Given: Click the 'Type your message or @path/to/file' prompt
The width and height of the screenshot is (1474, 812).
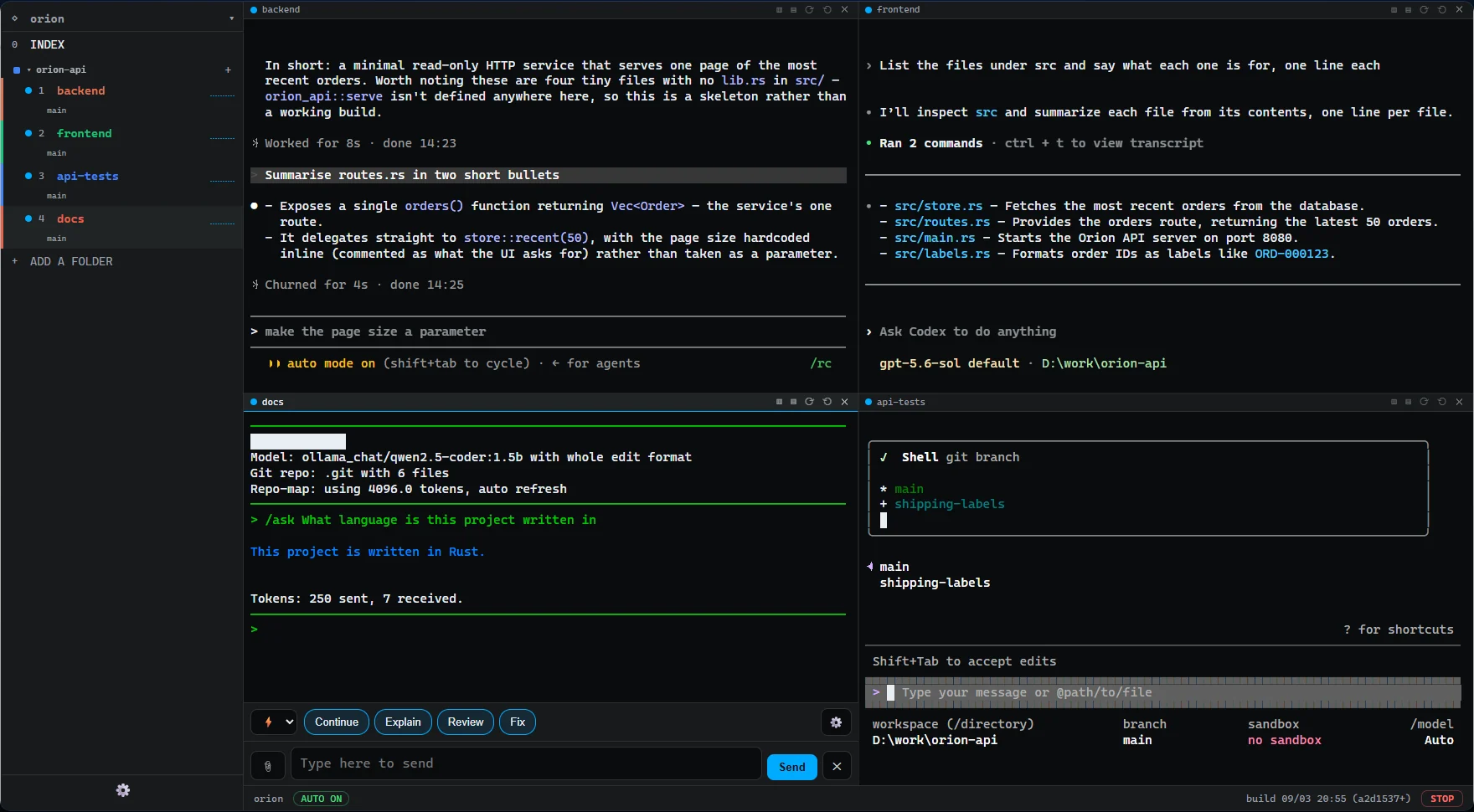Looking at the screenshot, I should pos(1163,692).
